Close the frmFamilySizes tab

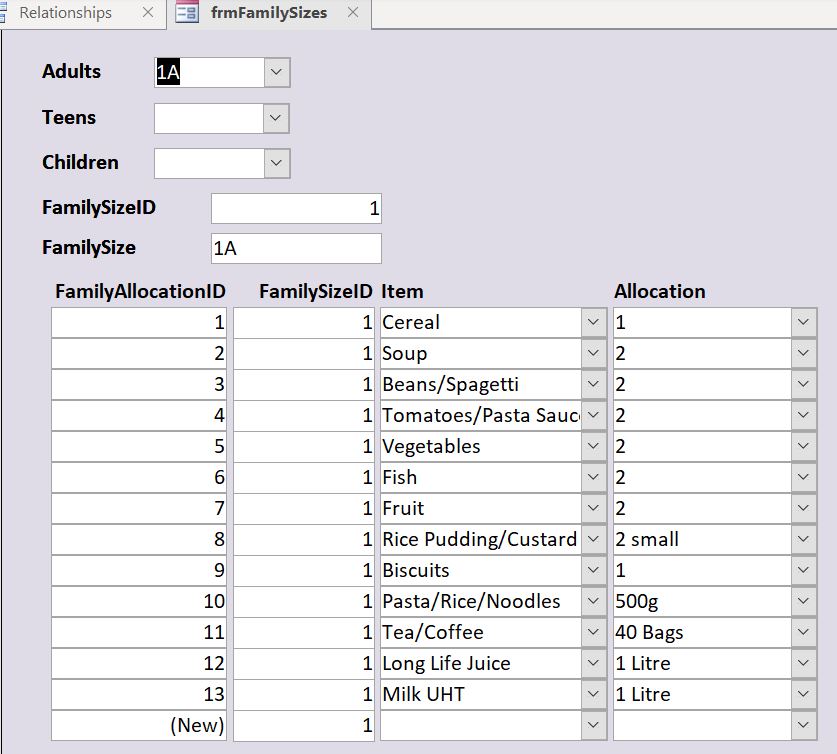(352, 13)
